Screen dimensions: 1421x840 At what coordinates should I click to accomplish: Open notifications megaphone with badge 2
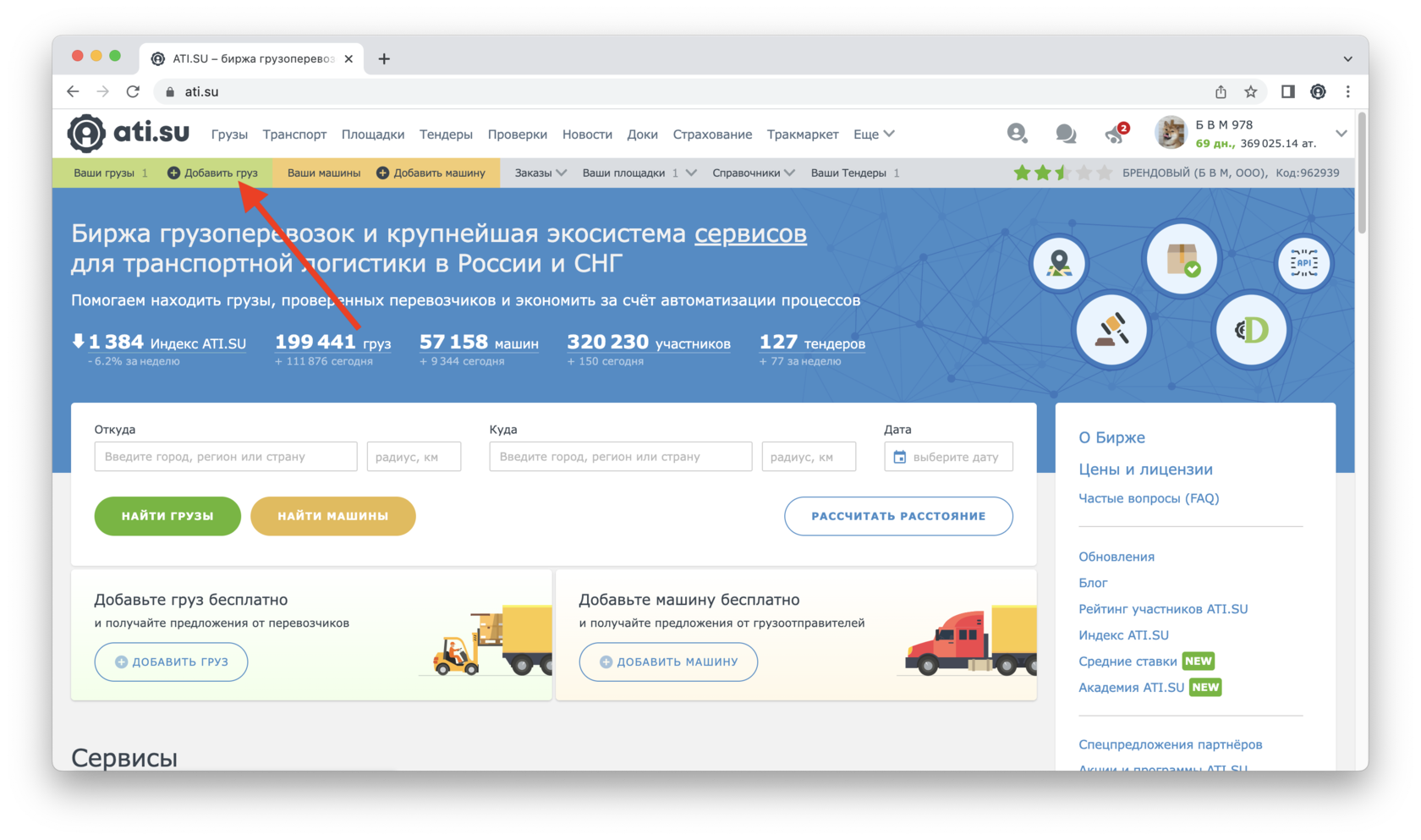coord(1116,134)
